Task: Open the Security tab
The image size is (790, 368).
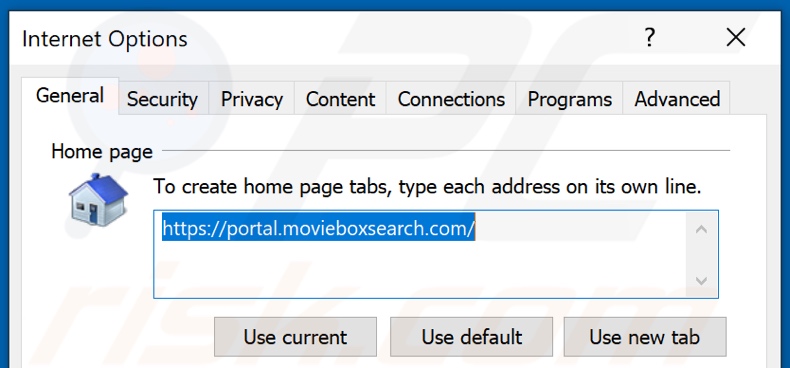Action: pyautogui.click(x=162, y=99)
